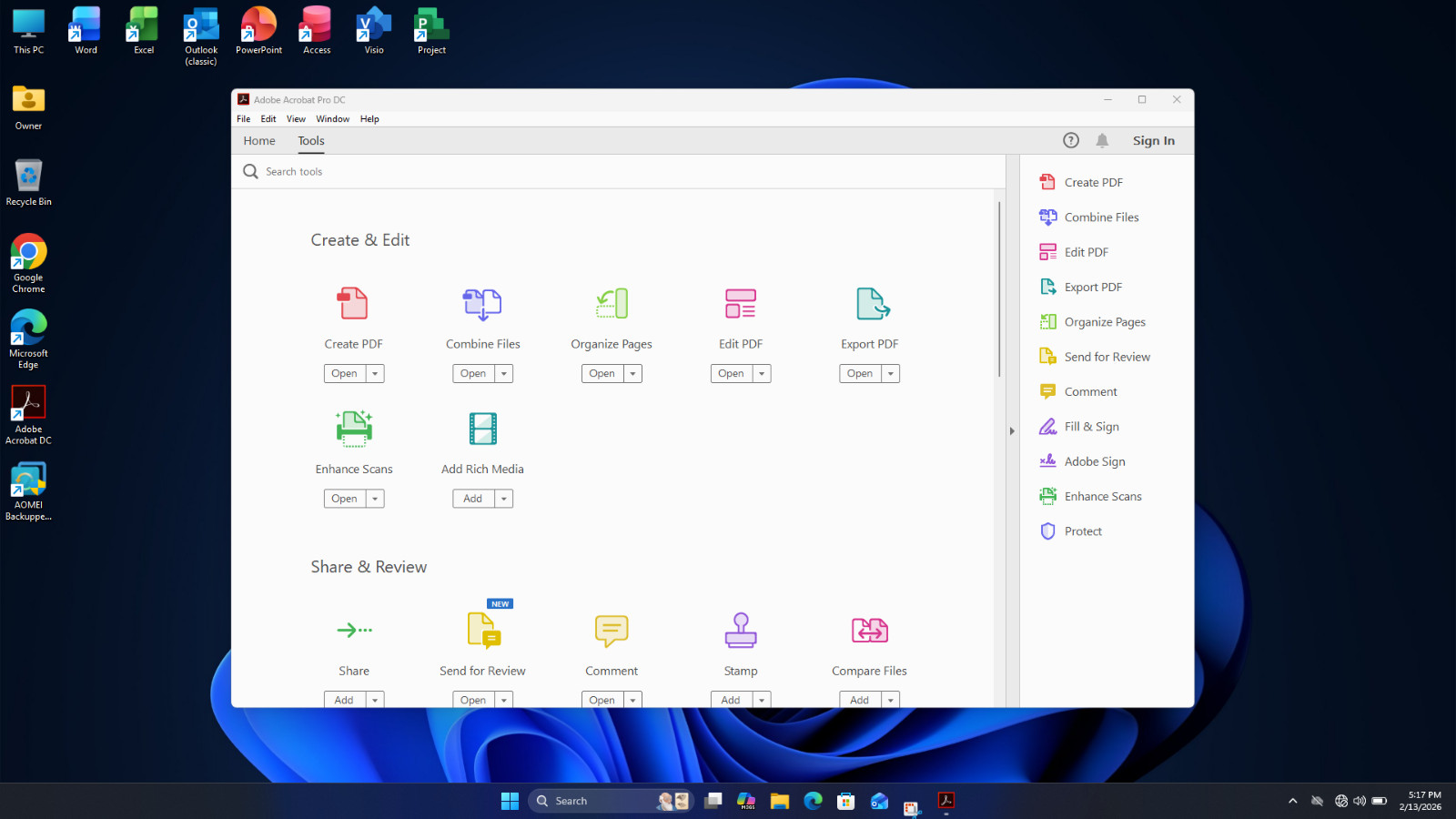Click Open button under Organize Pages
Screen dimensions: 1456x819
(603, 374)
